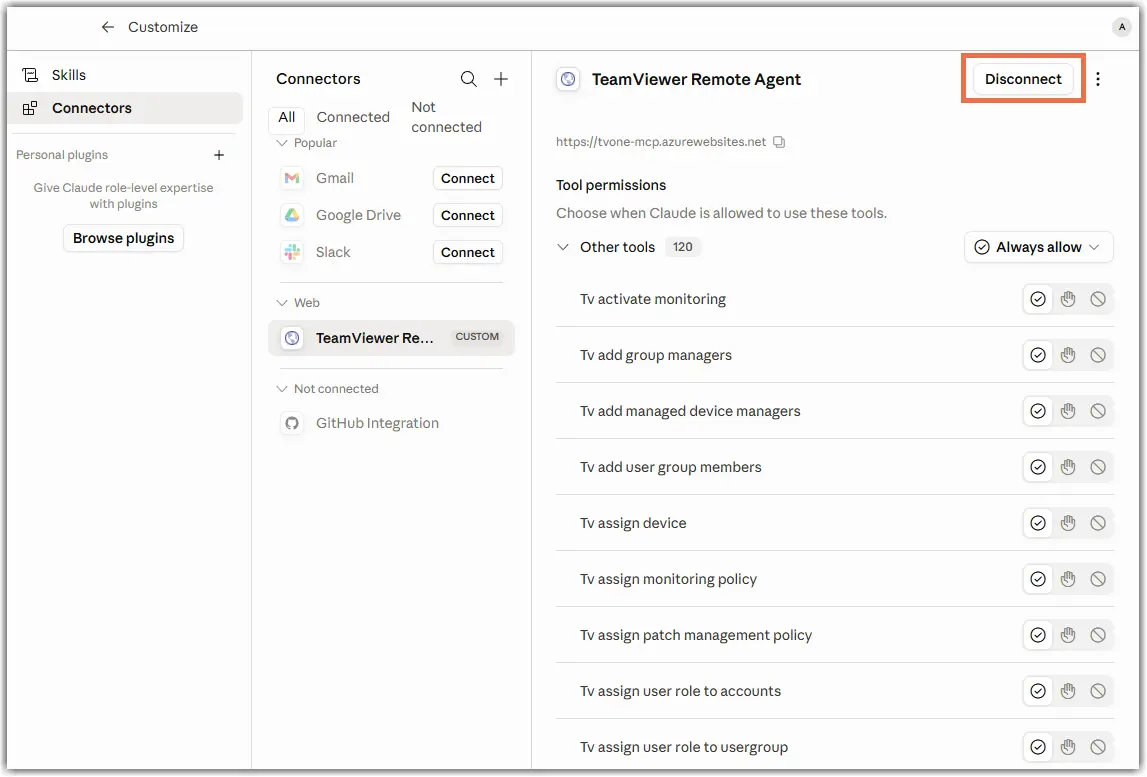The width and height of the screenshot is (1147, 777).
Task: Require approval for Tv add user group members
Action: (1068, 468)
